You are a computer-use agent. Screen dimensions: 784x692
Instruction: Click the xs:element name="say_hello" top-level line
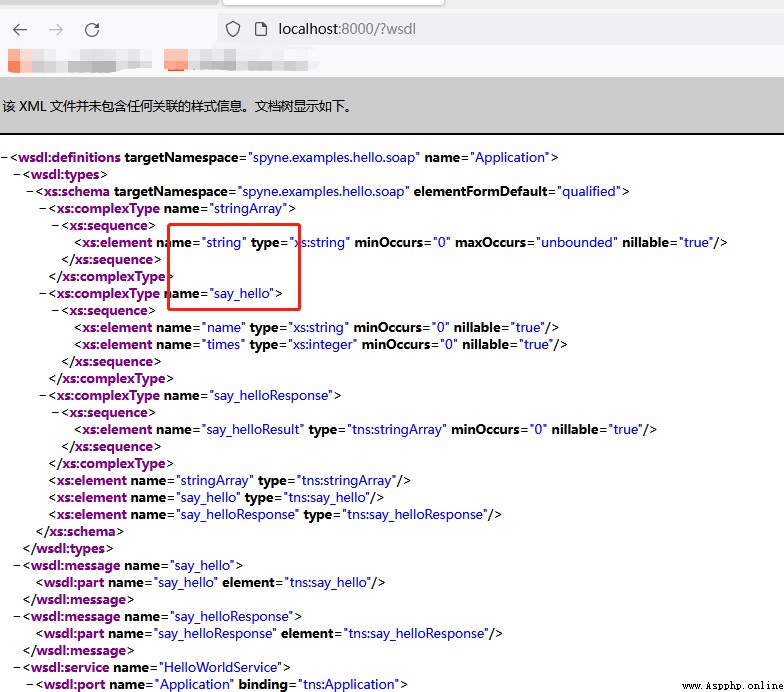click(x=216, y=498)
